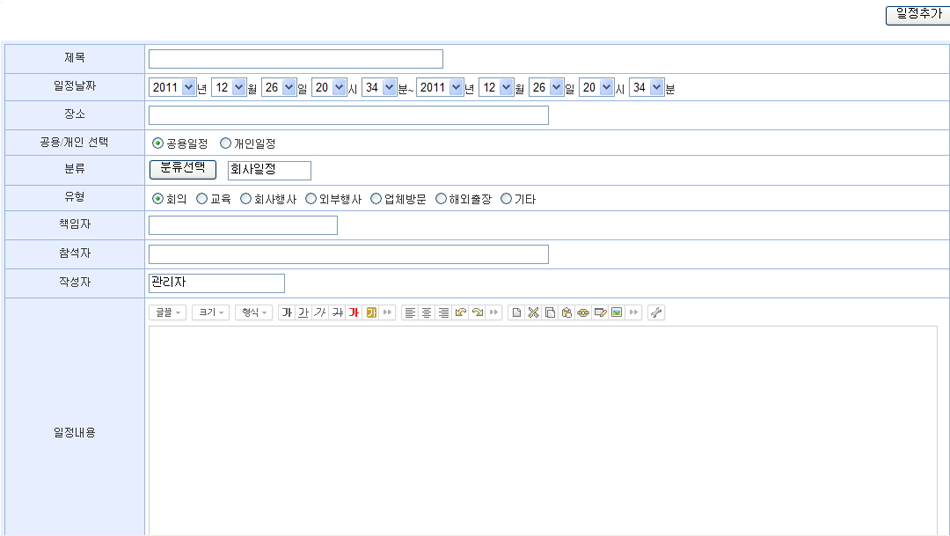
Task: Open 글꼴 font dropdown in editor
Action: point(167,313)
